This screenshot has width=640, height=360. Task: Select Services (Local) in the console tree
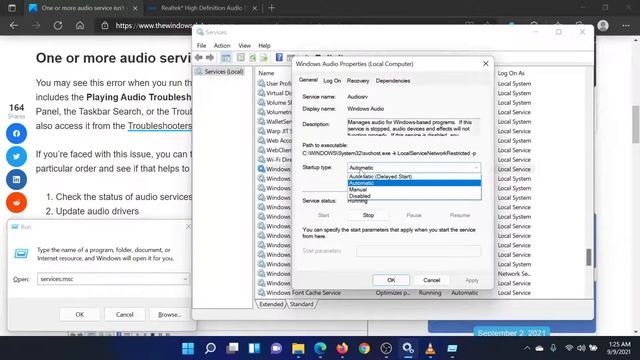[224, 72]
